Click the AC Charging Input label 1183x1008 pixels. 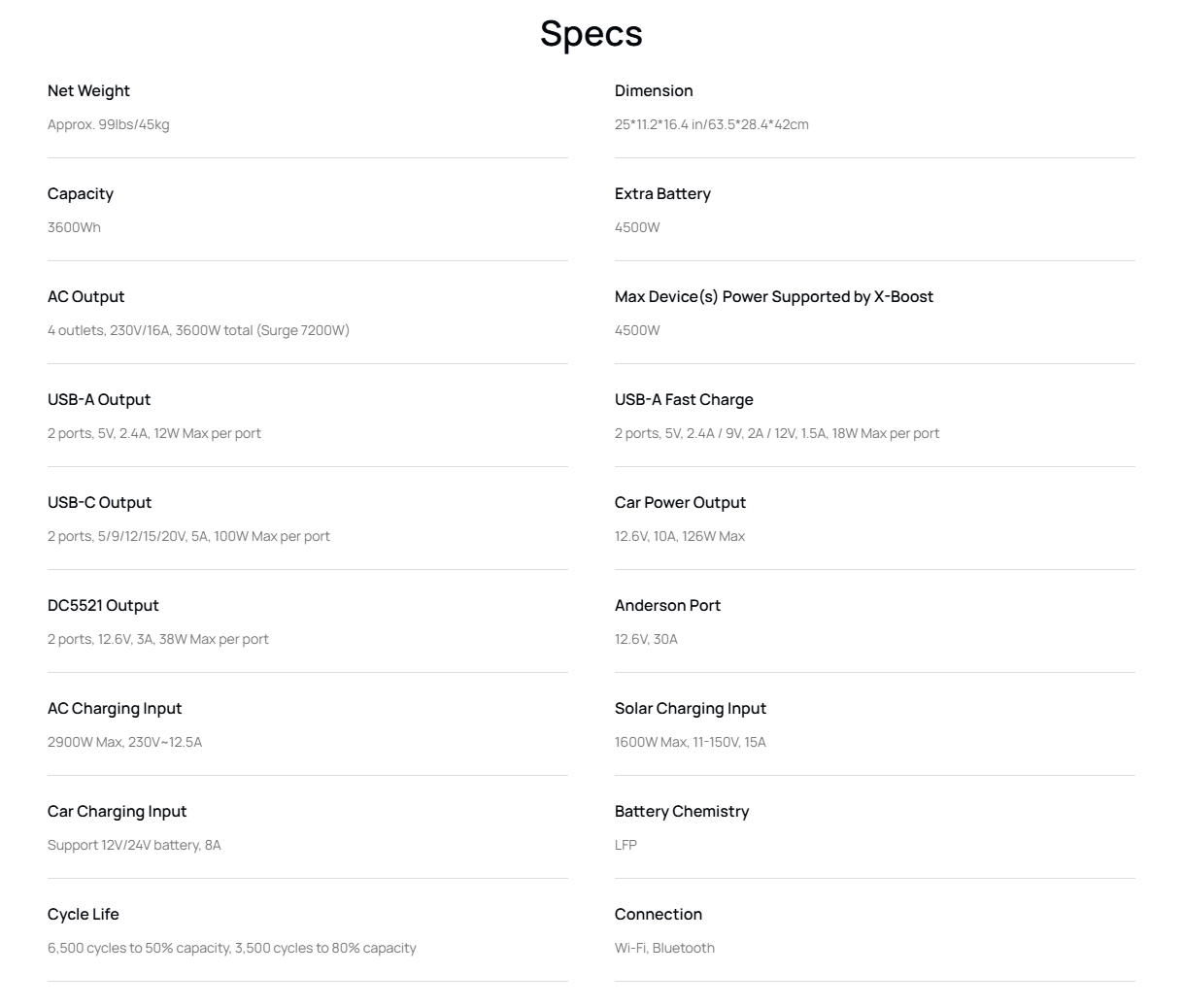point(115,709)
